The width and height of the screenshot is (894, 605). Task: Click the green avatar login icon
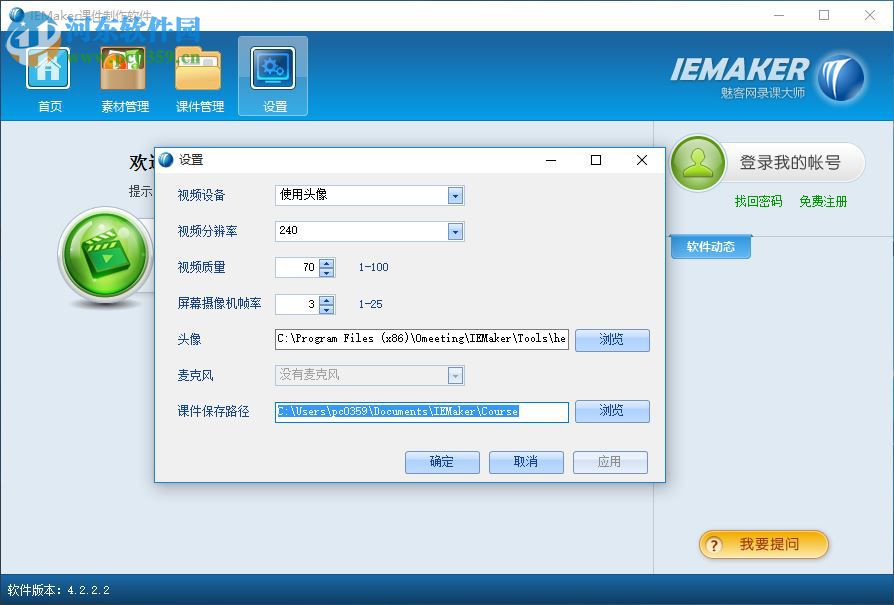(697, 163)
